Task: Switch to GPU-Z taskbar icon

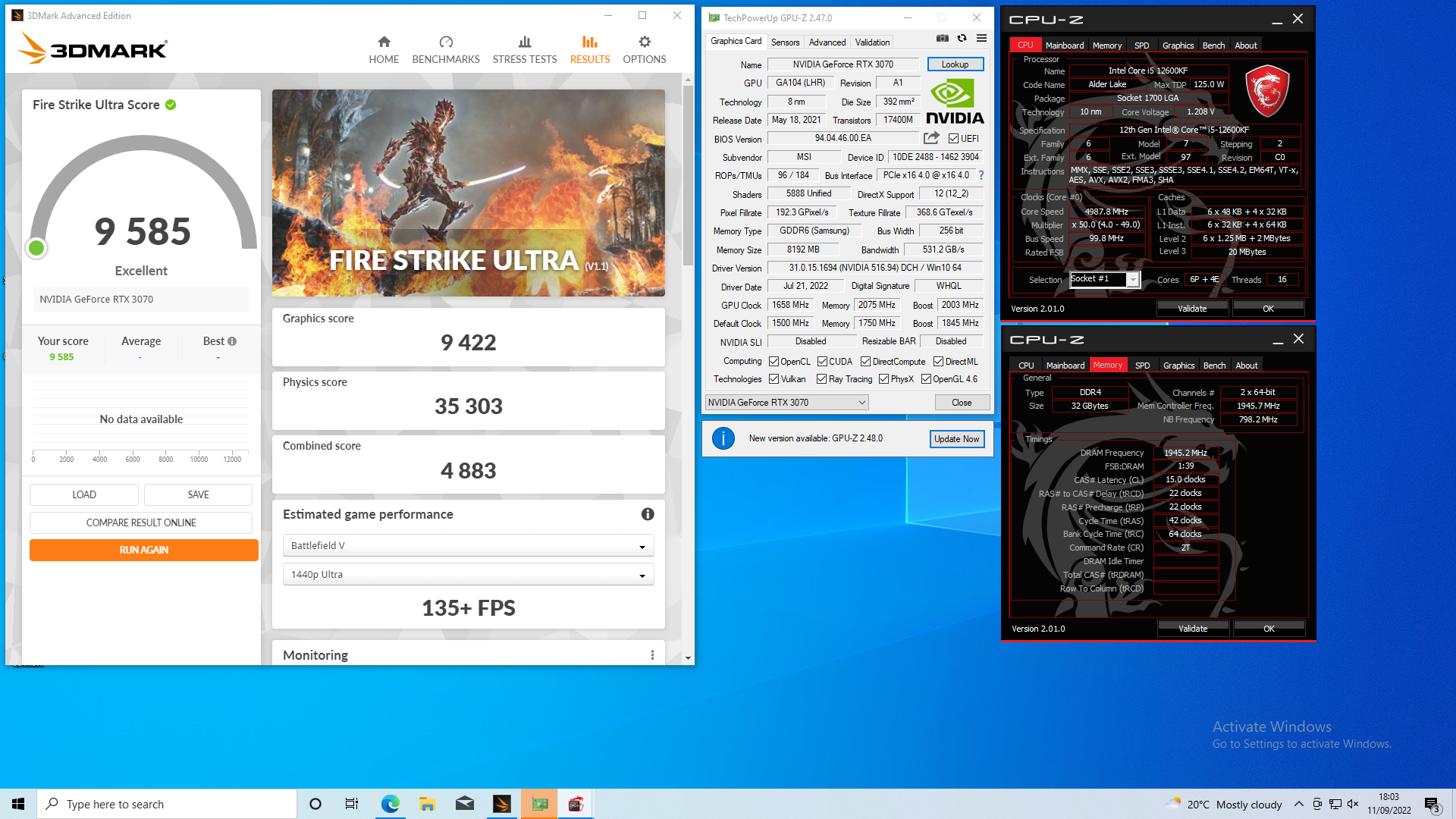Action: [x=539, y=804]
